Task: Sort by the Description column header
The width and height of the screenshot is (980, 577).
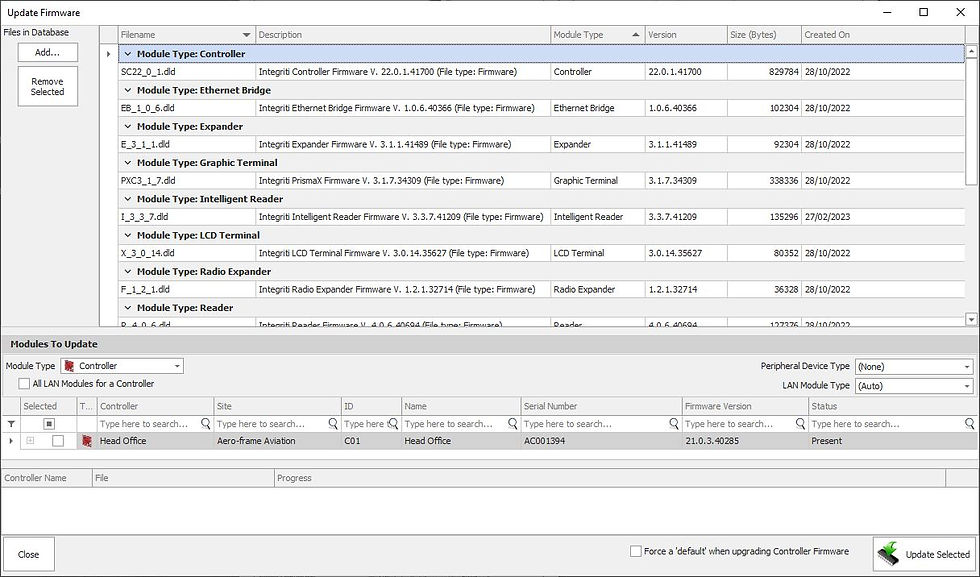Action: [402, 35]
